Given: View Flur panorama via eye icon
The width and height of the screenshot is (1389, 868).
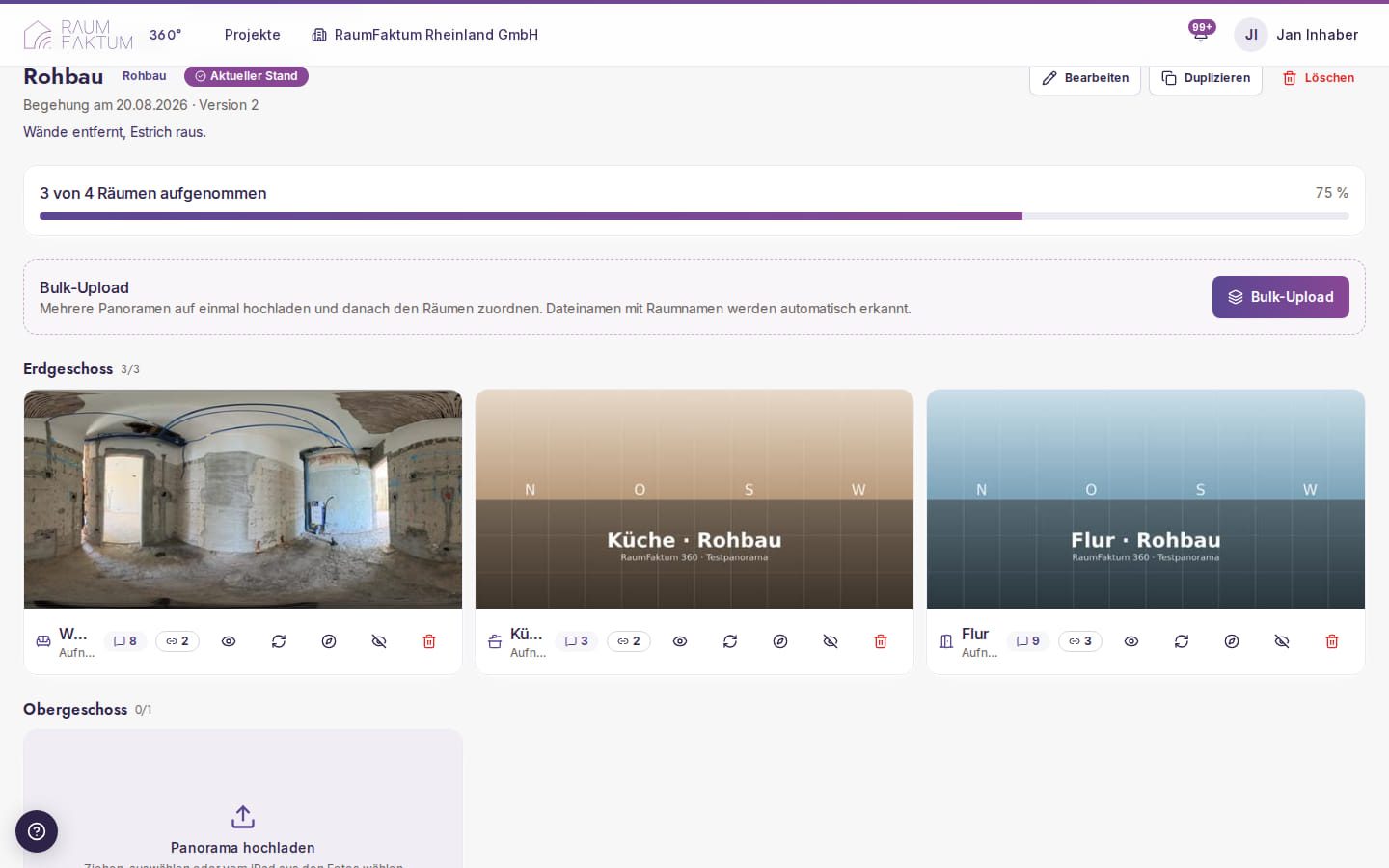Looking at the screenshot, I should click(x=1131, y=641).
